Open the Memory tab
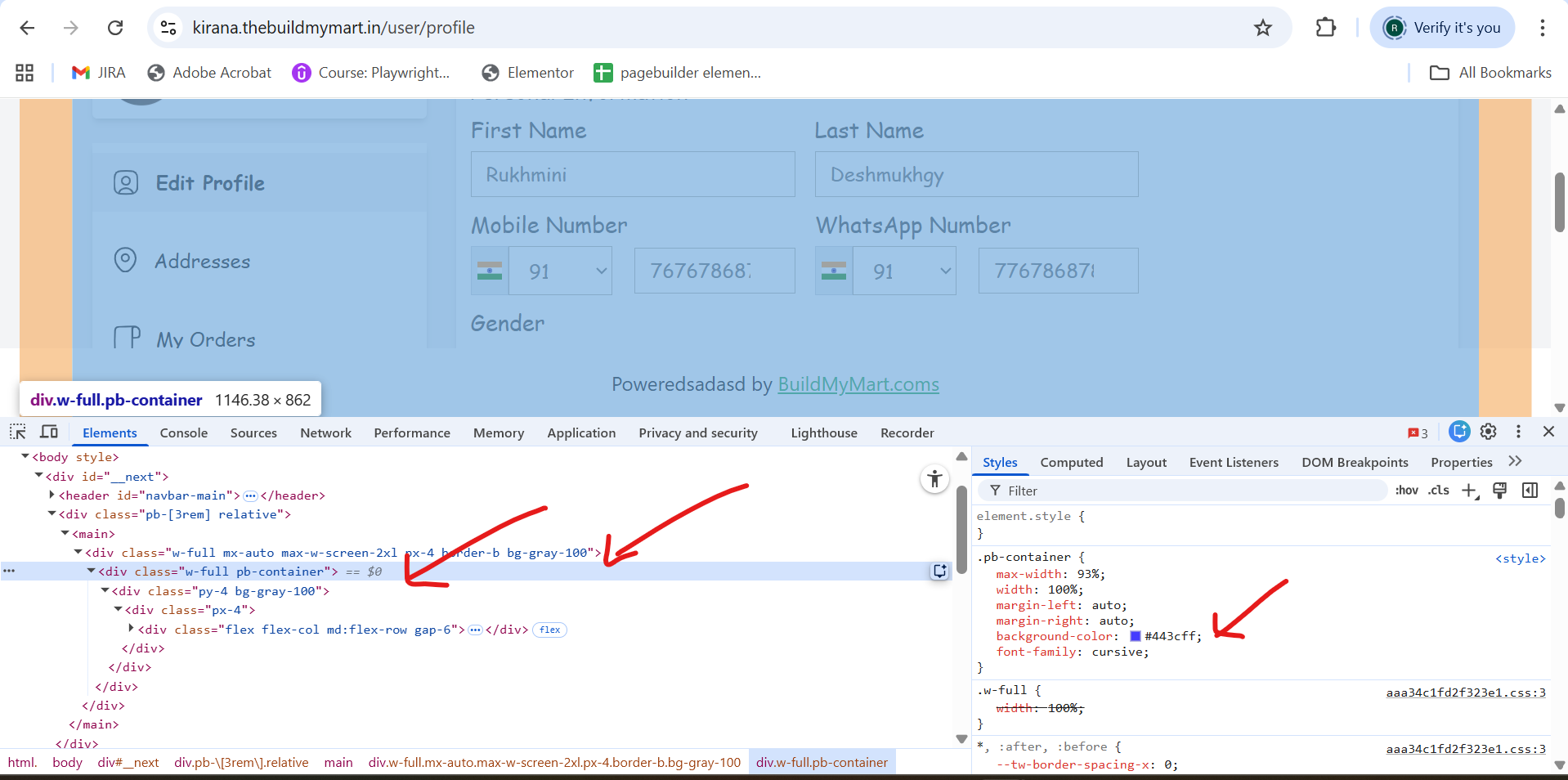The width and height of the screenshot is (1568, 780). [x=499, y=433]
